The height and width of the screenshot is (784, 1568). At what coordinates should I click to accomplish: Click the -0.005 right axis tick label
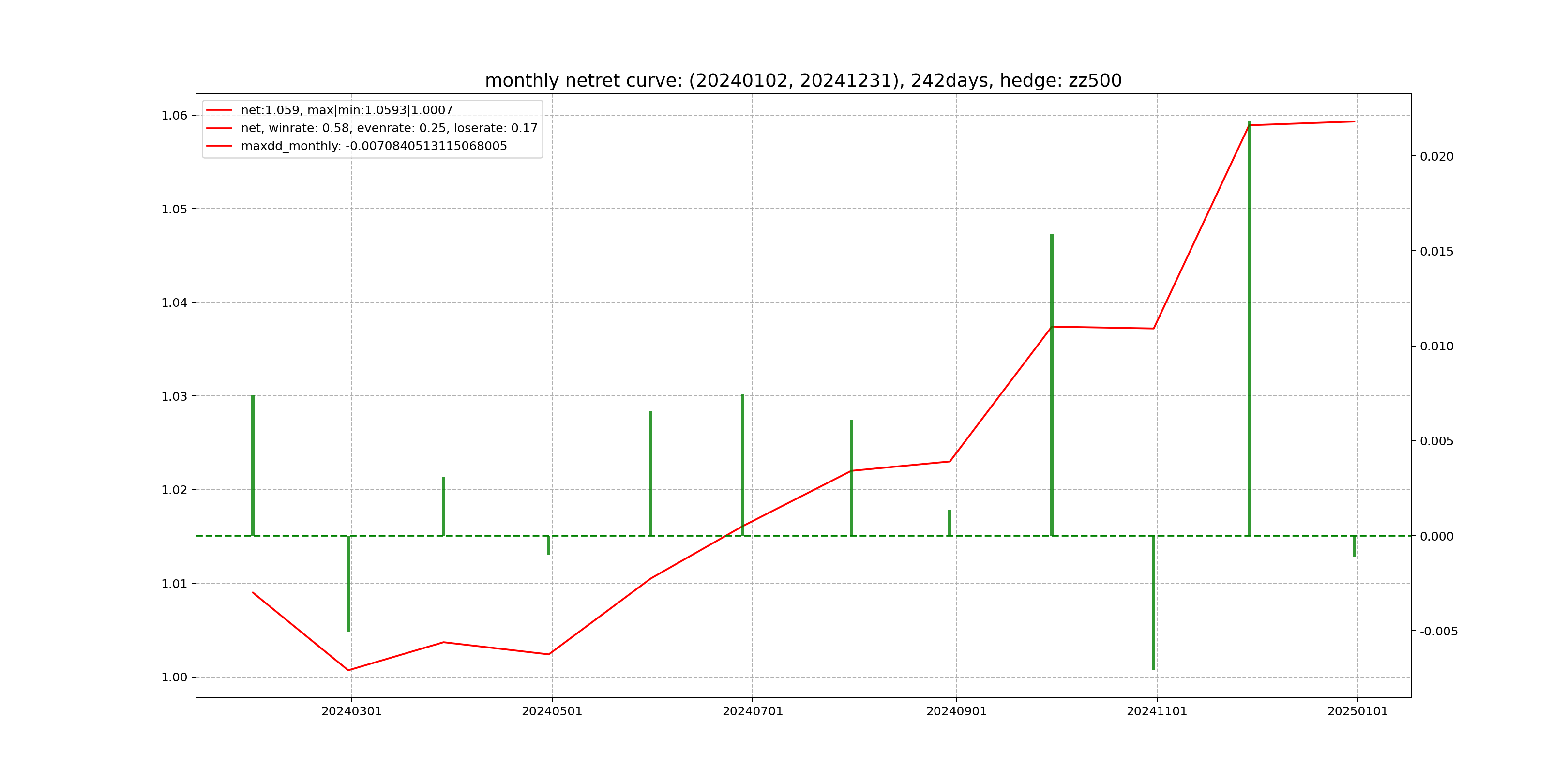point(1438,631)
